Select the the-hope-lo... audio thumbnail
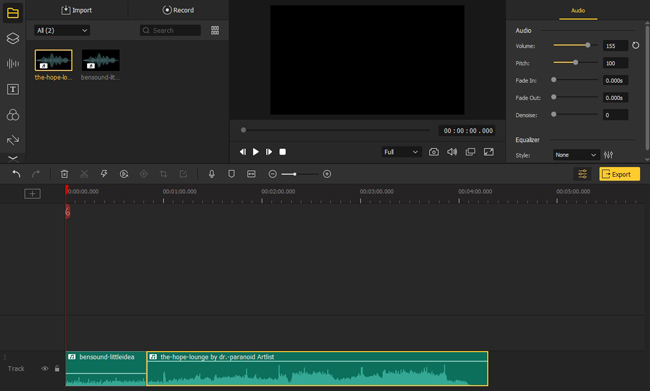The image size is (650, 391). click(53, 60)
